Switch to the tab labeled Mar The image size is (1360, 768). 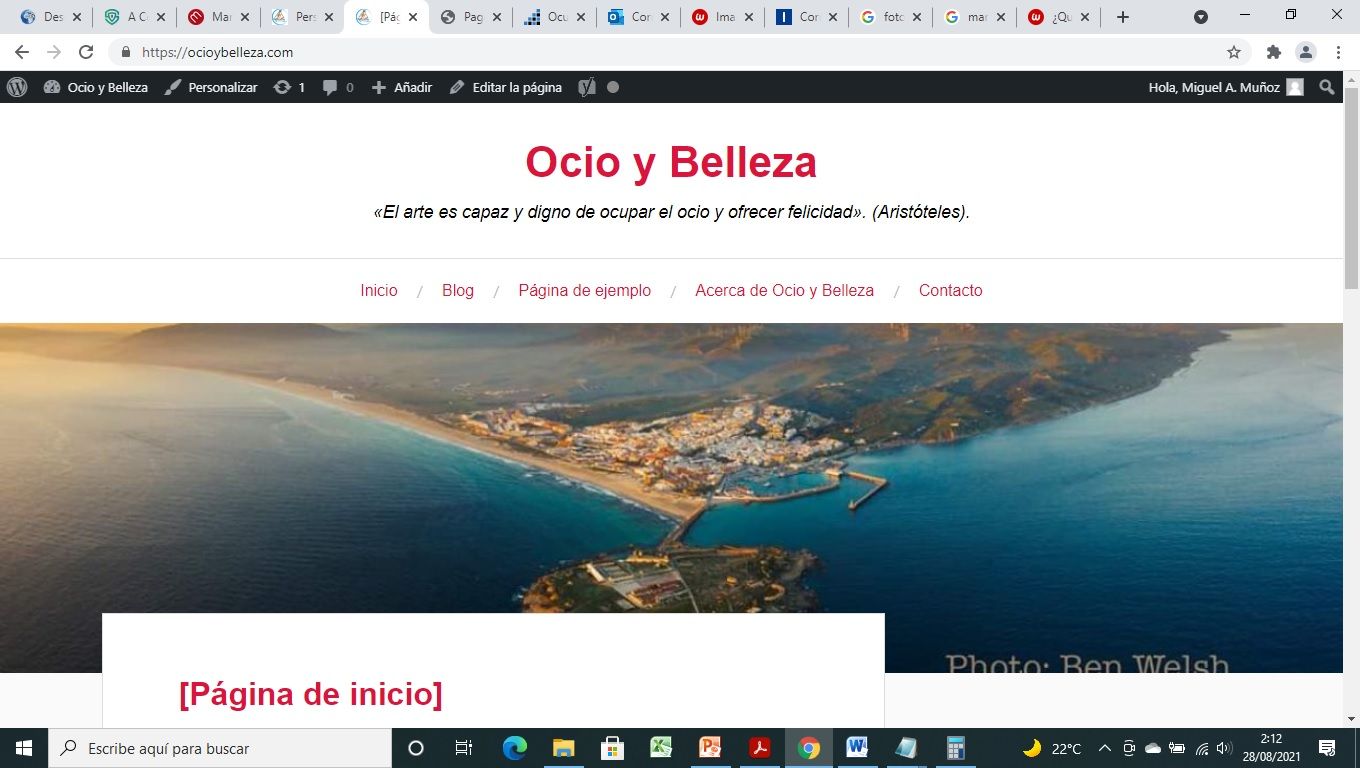[x=218, y=17]
